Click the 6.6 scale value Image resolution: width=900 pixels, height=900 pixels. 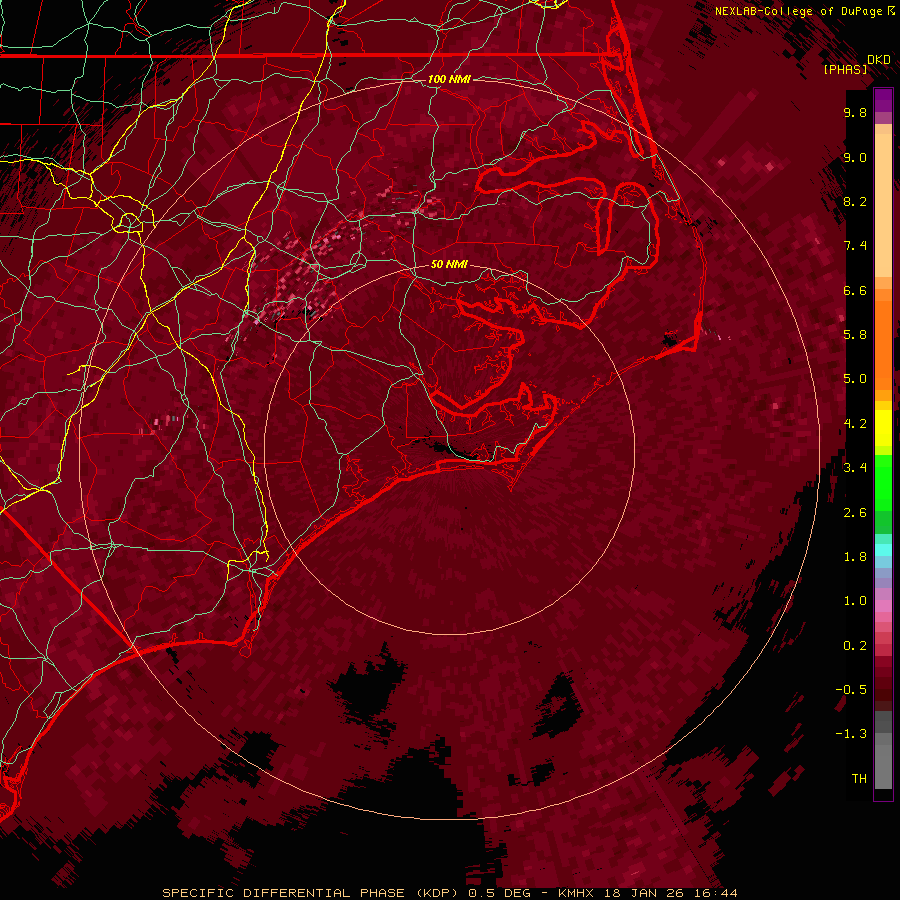click(855, 290)
